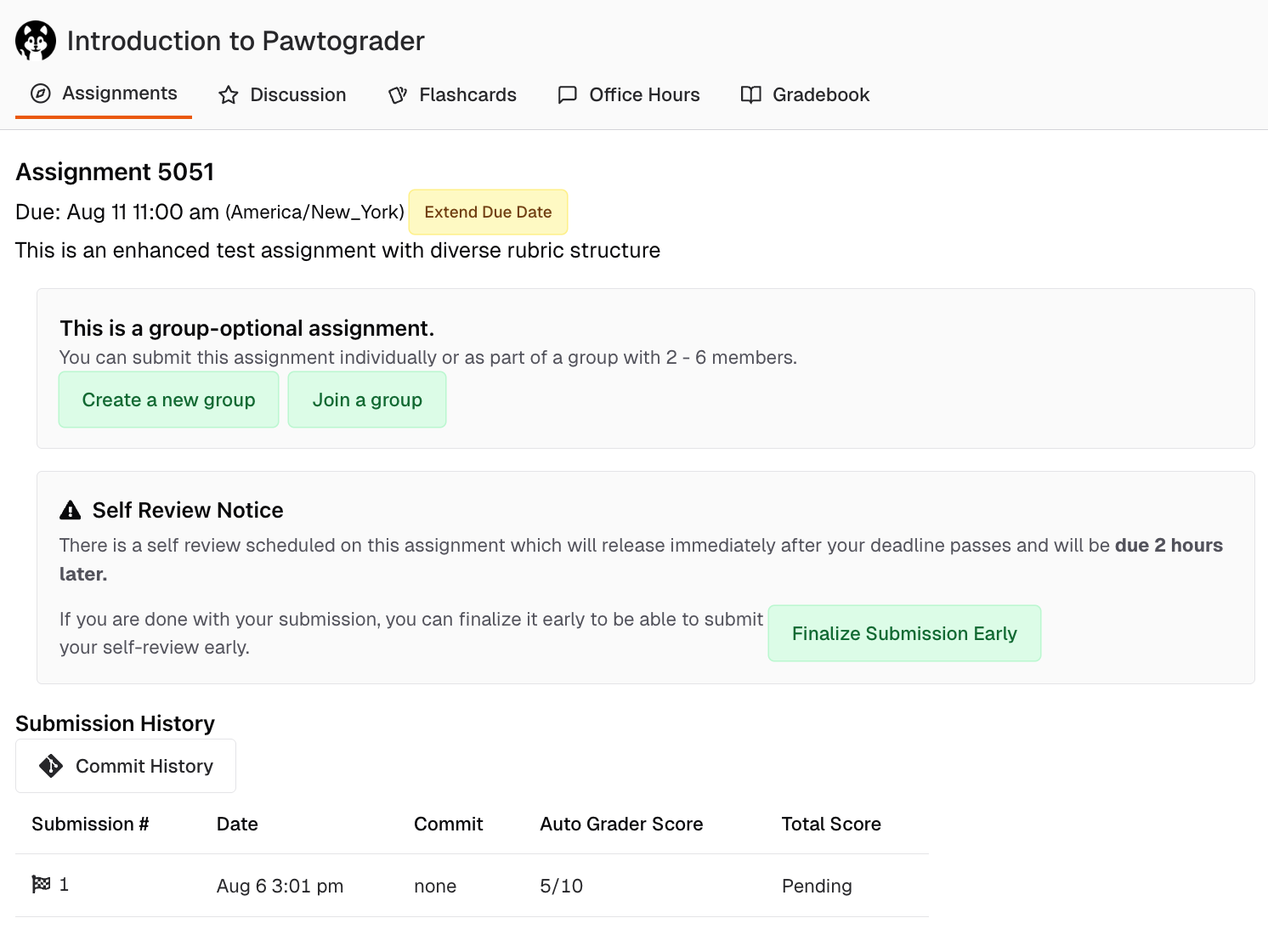Open Commit History

click(x=126, y=765)
